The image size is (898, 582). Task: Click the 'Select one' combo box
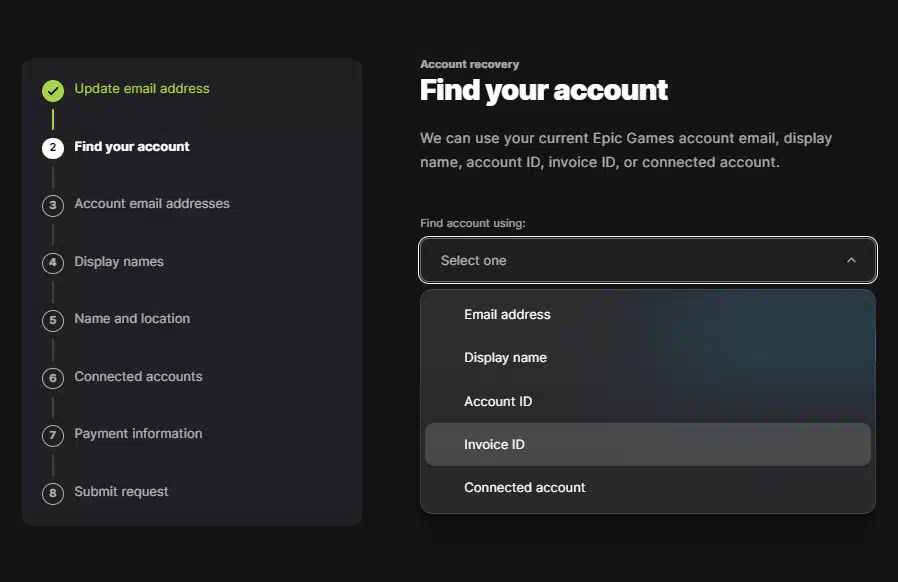click(x=648, y=260)
